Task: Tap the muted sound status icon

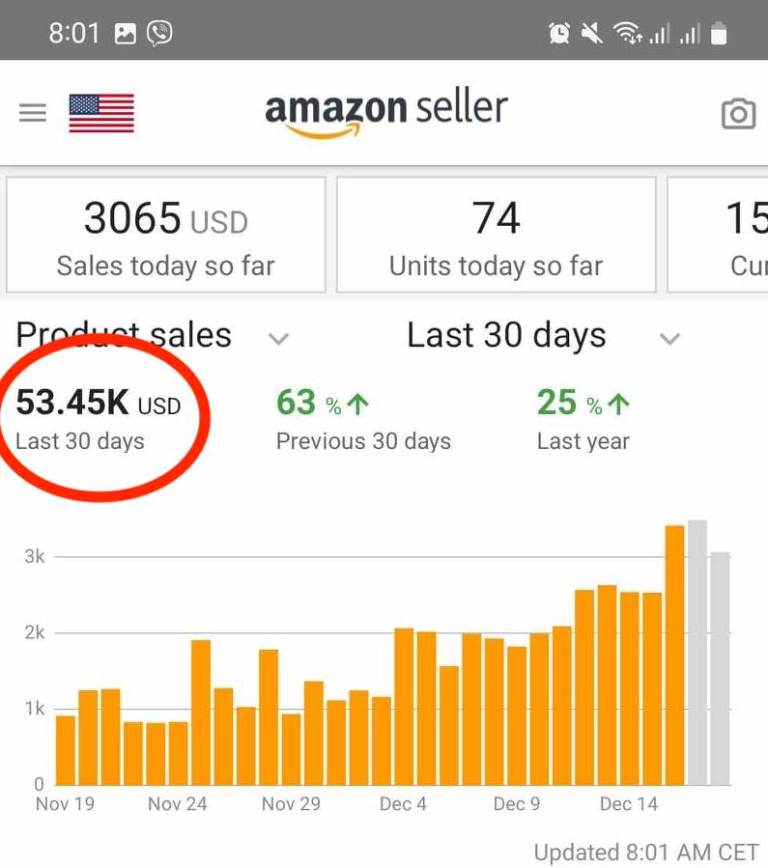Action: tap(591, 34)
